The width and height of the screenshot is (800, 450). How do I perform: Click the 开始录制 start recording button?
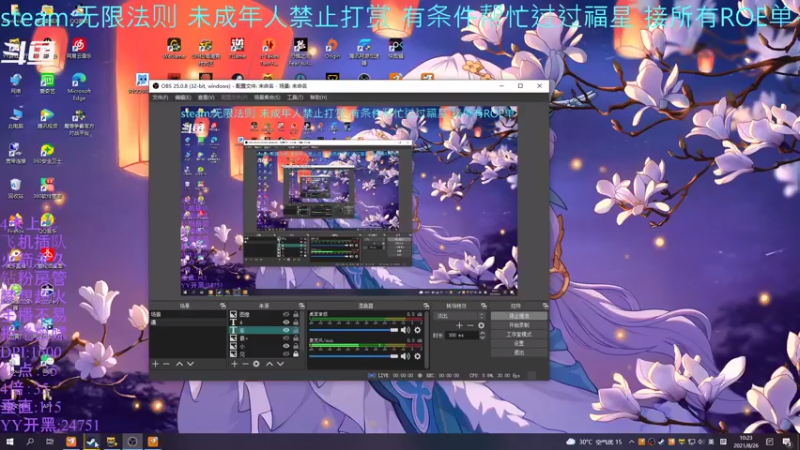tap(519, 326)
